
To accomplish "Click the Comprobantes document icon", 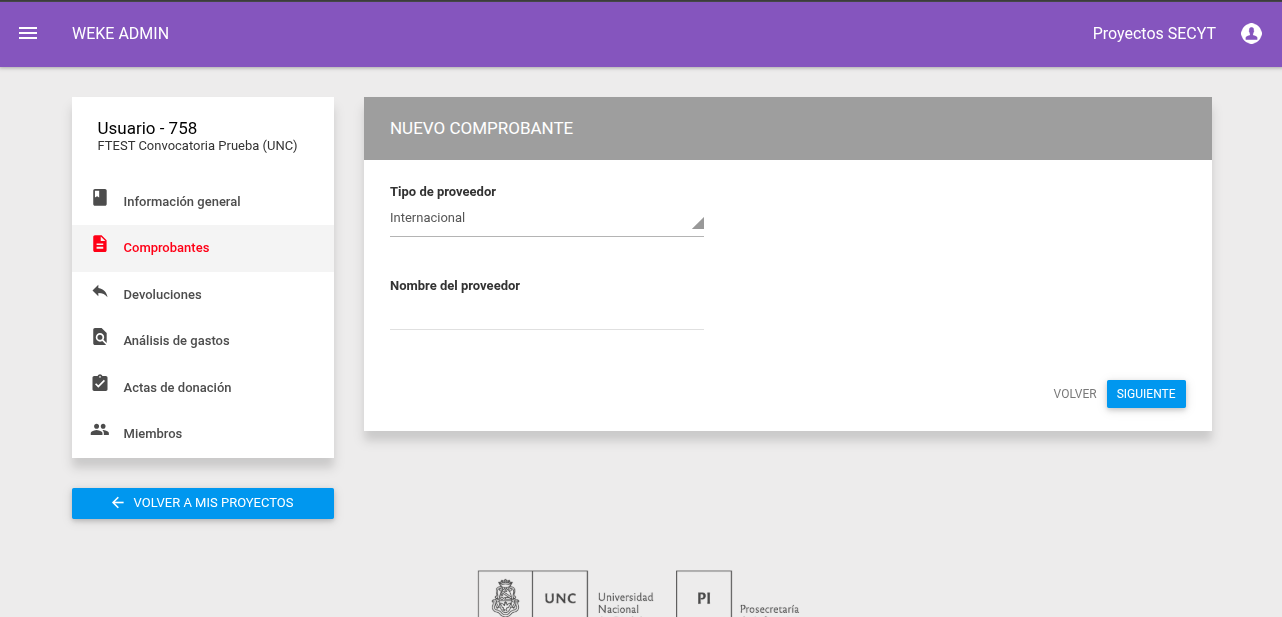I will [100, 244].
